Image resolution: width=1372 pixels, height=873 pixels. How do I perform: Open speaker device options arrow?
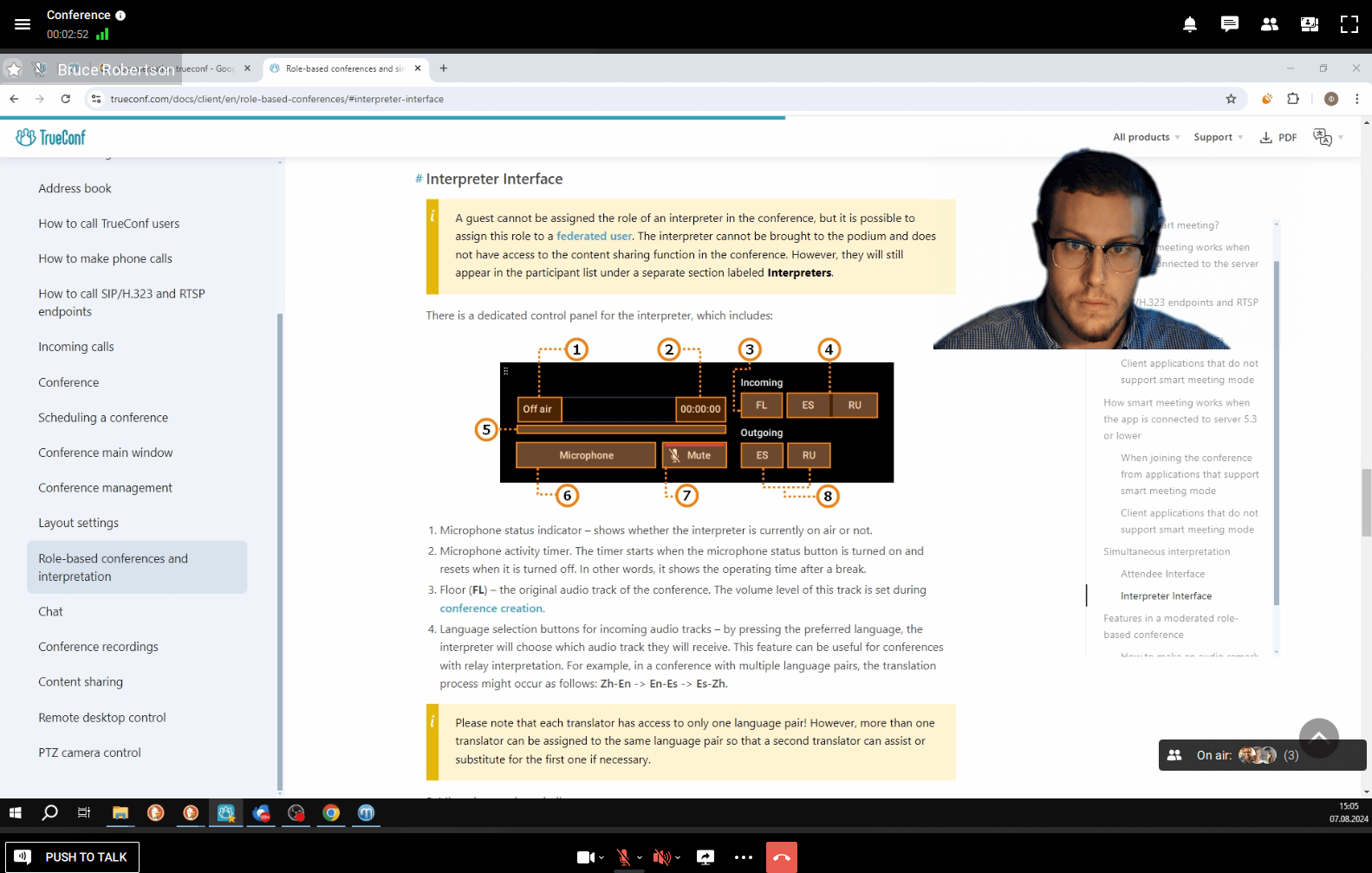point(678,857)
